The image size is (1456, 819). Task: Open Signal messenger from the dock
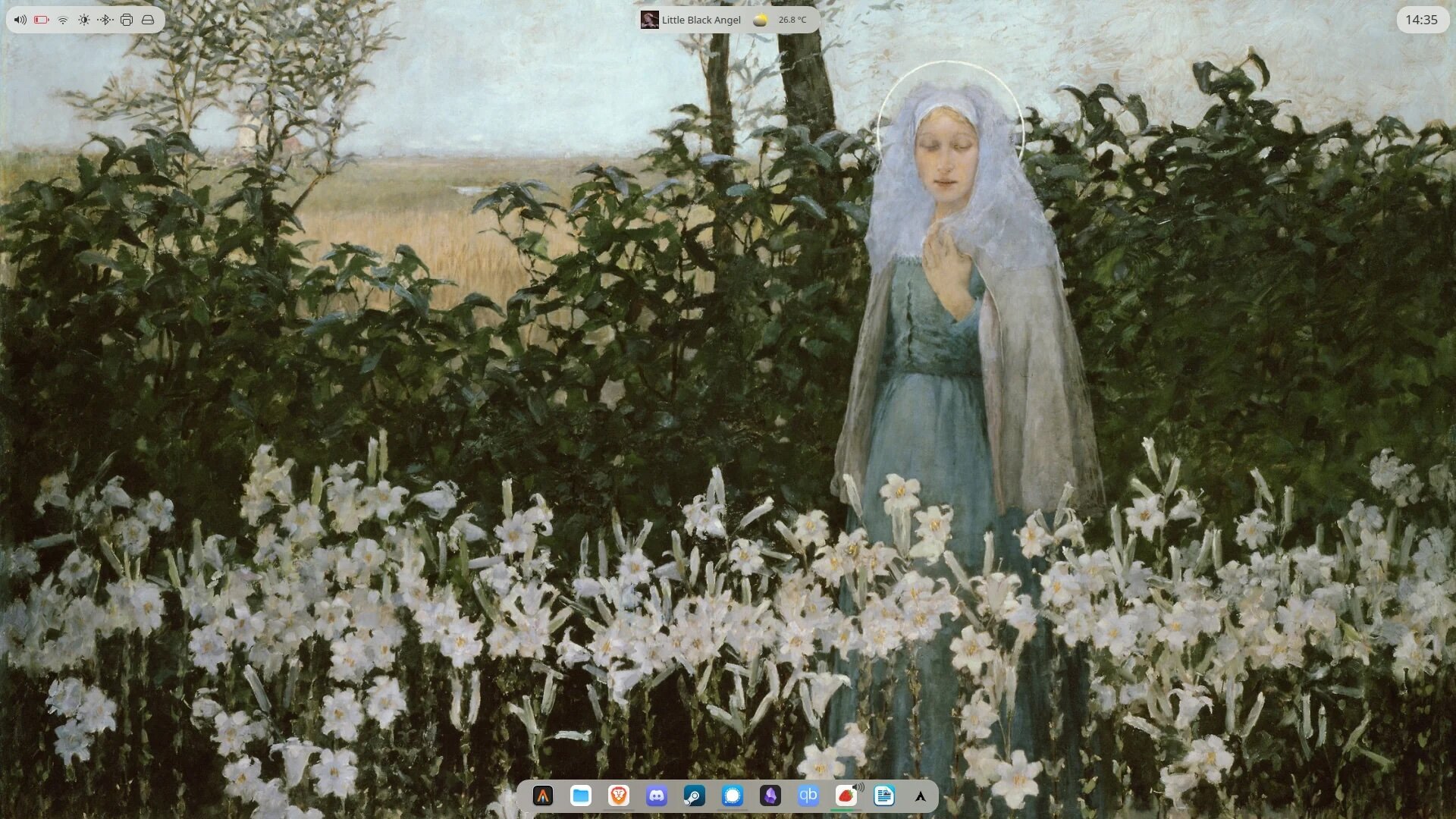point(733,795)
